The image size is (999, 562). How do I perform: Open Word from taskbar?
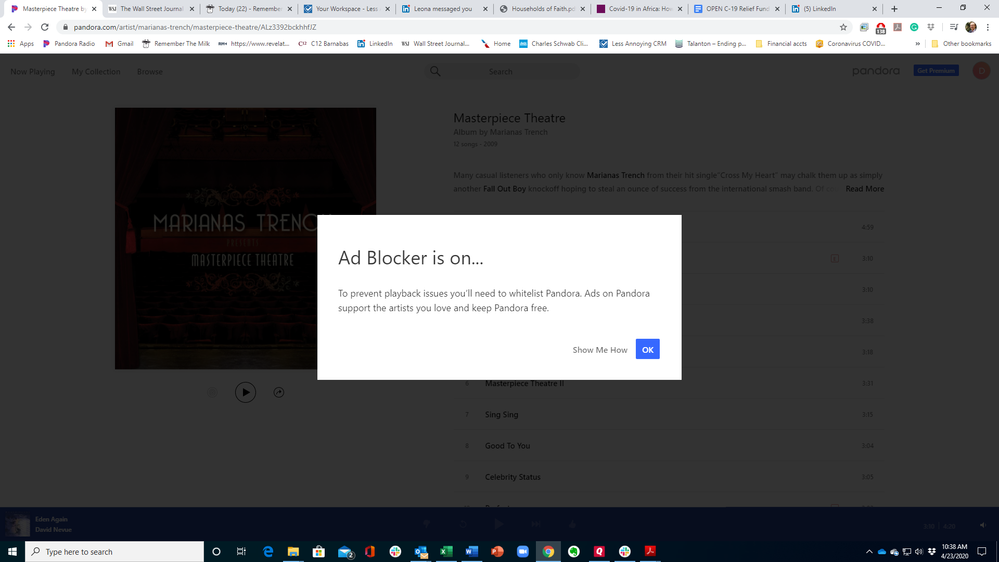[471, 552]
